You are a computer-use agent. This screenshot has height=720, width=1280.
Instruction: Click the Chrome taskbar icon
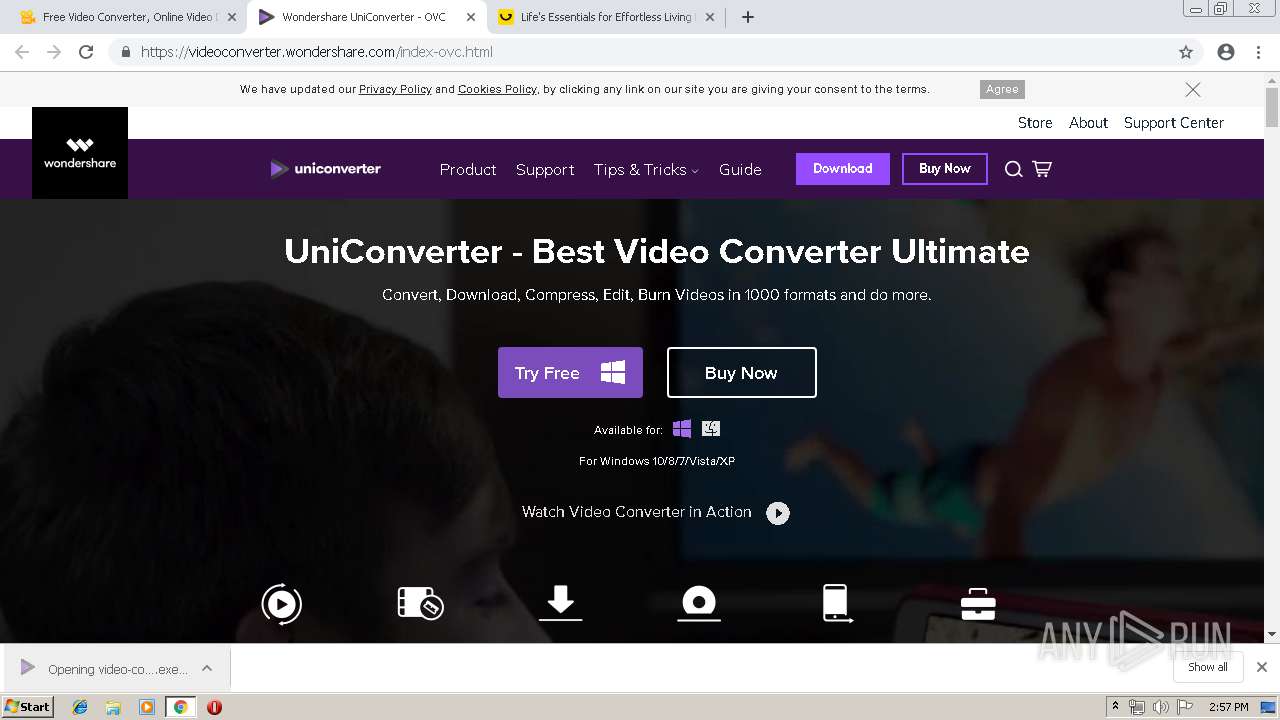(180, 707)
